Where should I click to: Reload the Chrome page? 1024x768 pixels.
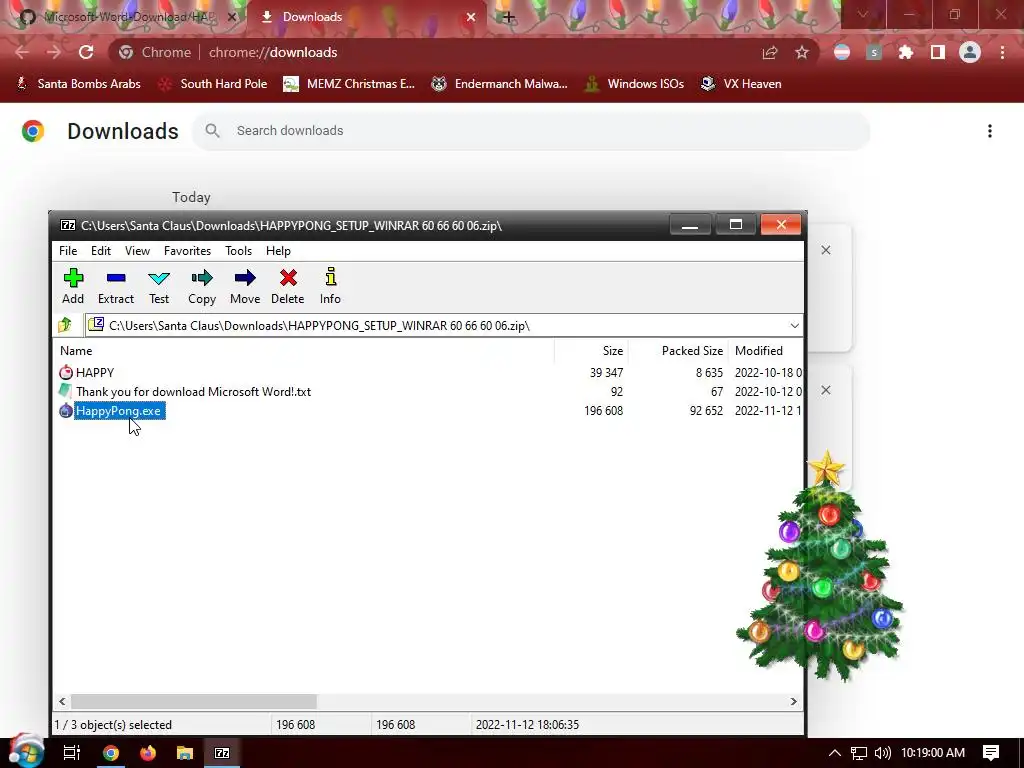(86, 52)
